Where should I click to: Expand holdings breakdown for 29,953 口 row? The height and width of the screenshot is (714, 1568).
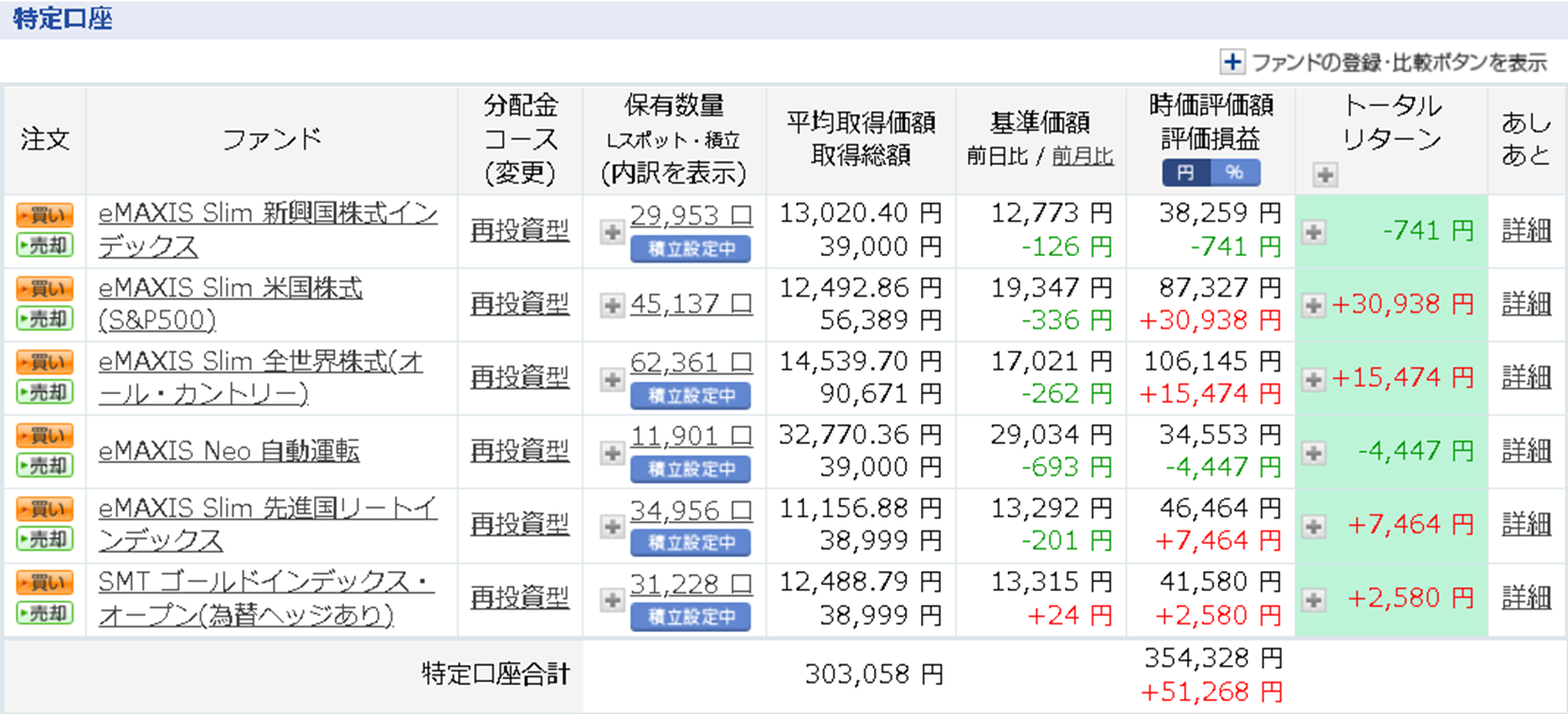click(x=612, y=231)
